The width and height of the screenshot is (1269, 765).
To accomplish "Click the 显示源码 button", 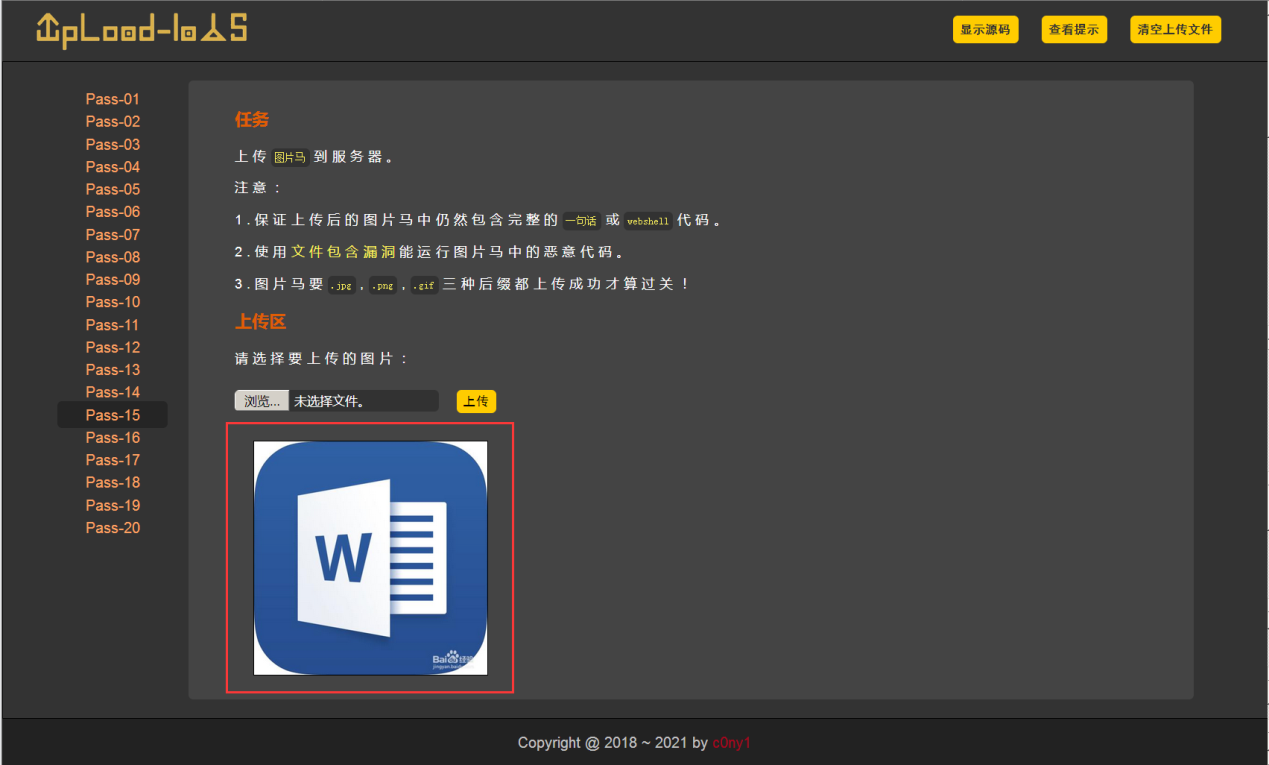I will click(985, 30).
